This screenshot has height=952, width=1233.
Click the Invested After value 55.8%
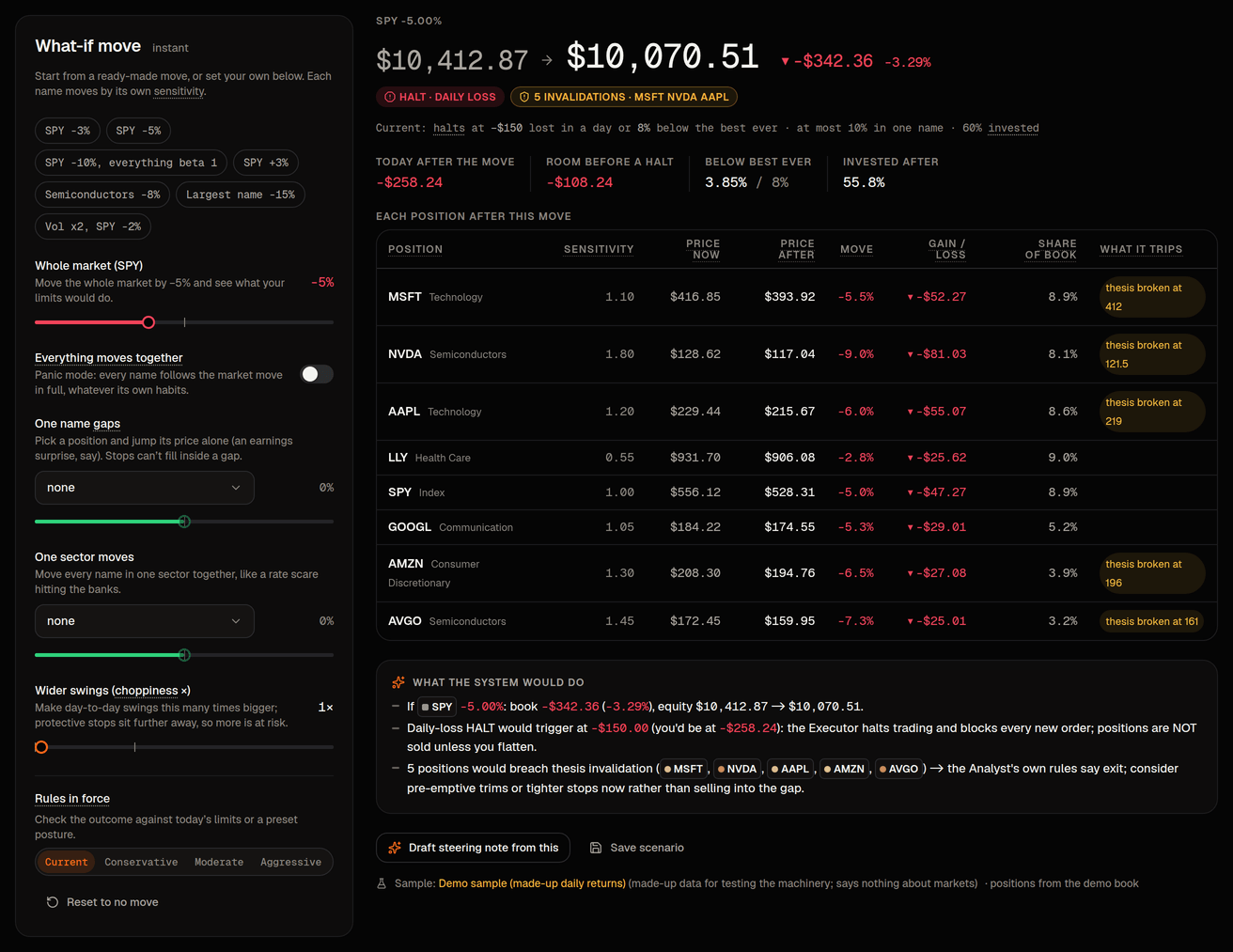click(864, 182)
